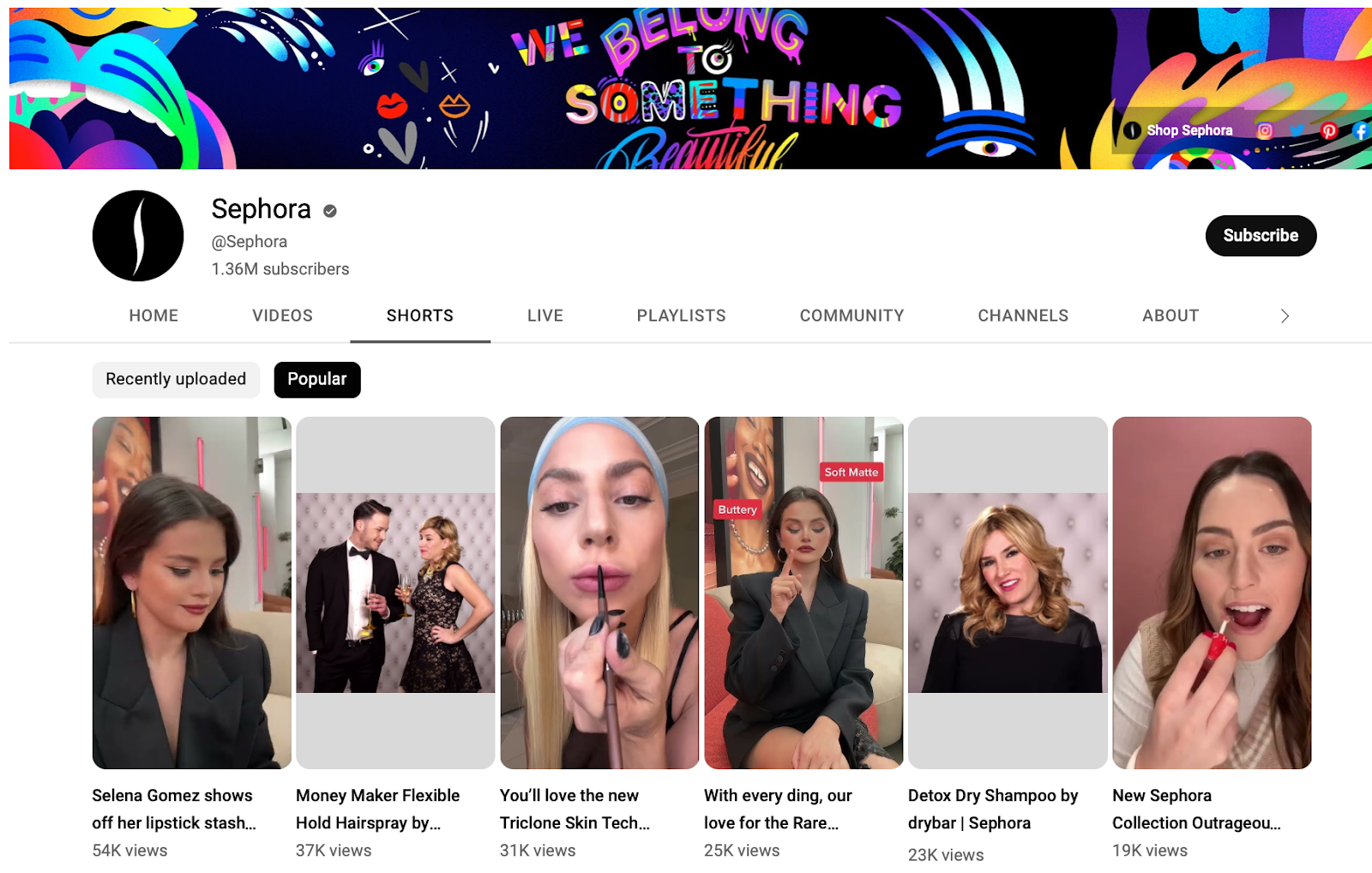Screen dimensions: 1372x873
Task: Play the Sephora Collection Outrageous short thumbnail
Action: pyautogui.click(x=1213, y=593)
